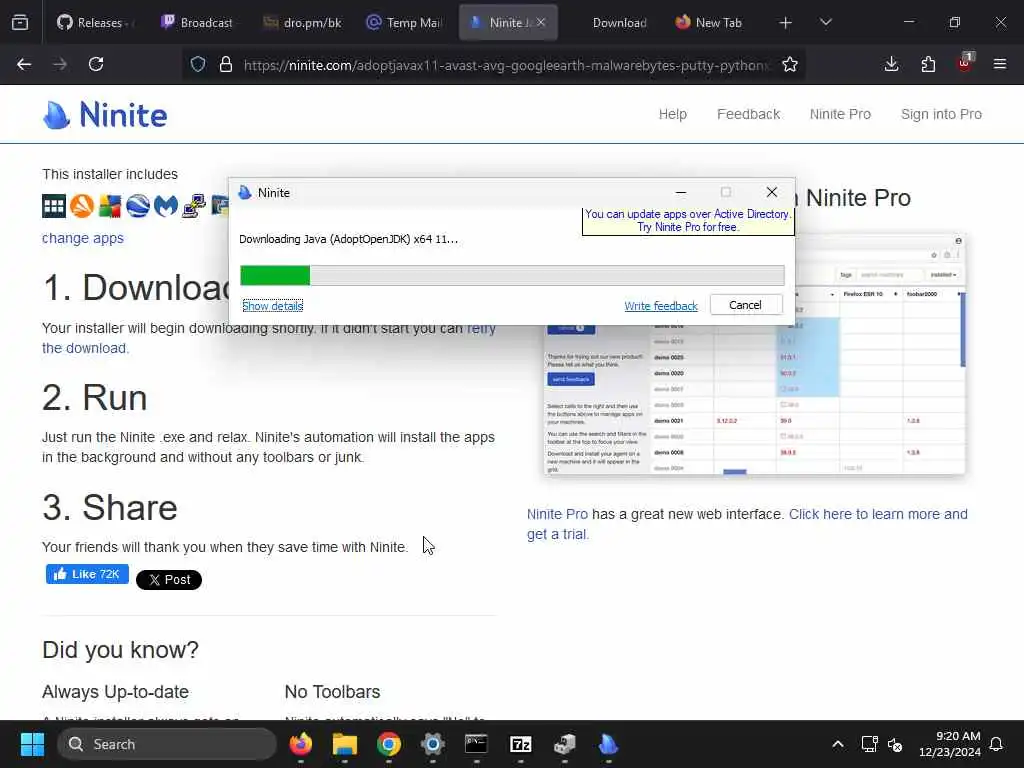The width and height of the screenshot is (1024, 768).
Task: Open the extensions puzzle icon
Action: [928, 64]
